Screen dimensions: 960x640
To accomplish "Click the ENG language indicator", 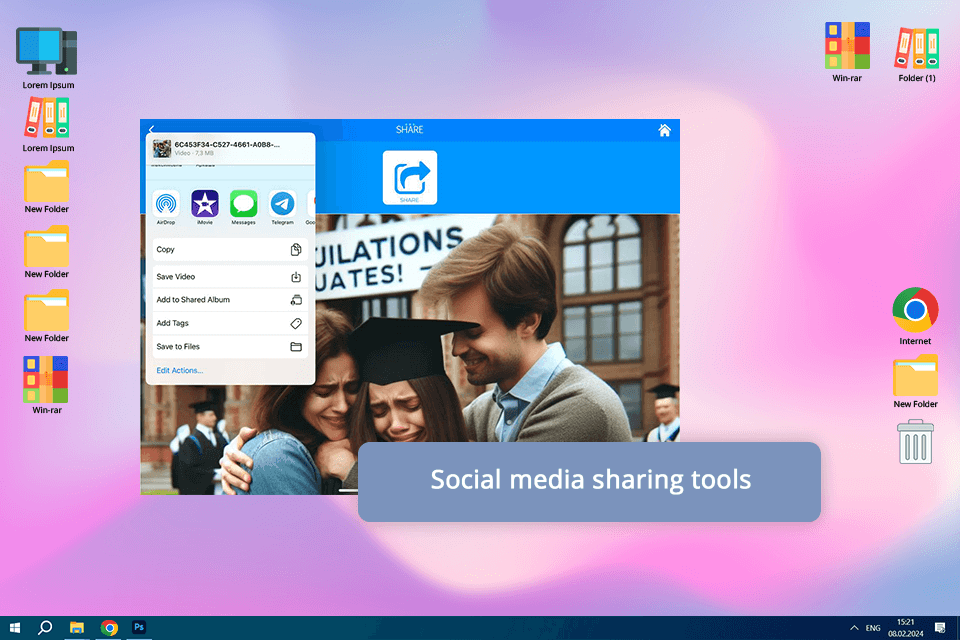I will tap(873, 628).
